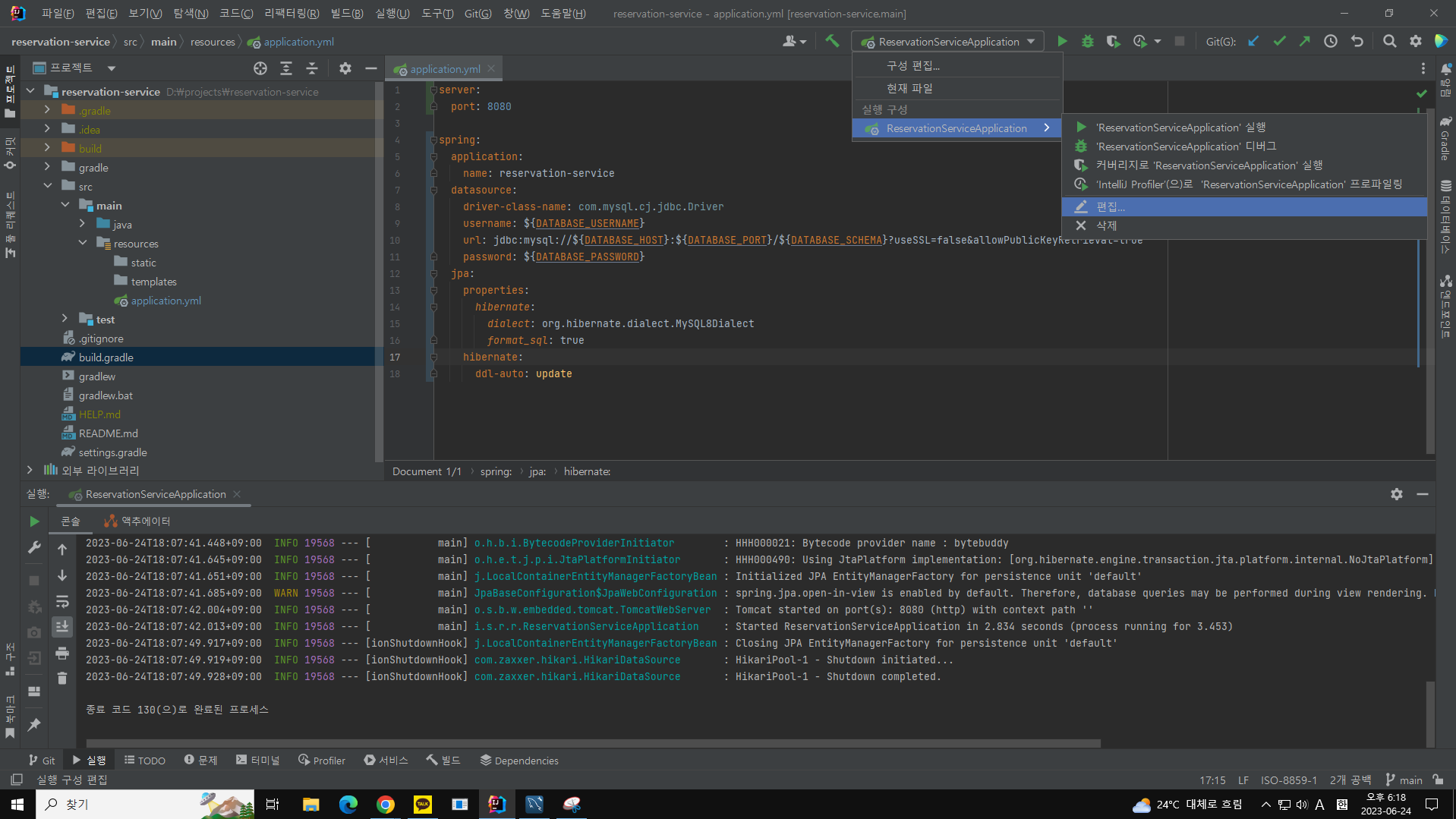Click the Git commit checkmark icon
The image size is (1456, 819).
[x=1279, y=42]
